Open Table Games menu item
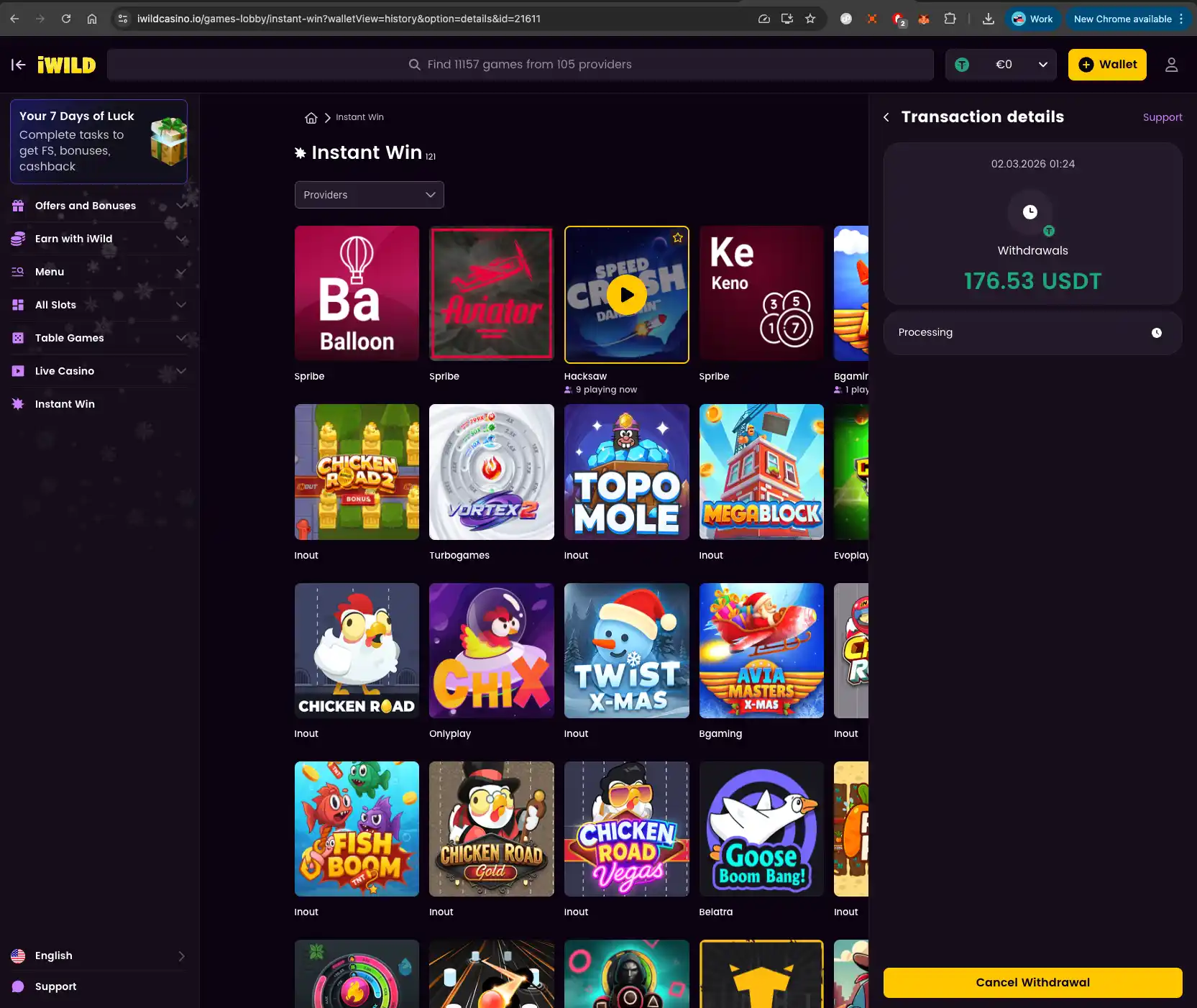The height and width of the screenshot is (1008, 1197). click(x=98, y=338)
